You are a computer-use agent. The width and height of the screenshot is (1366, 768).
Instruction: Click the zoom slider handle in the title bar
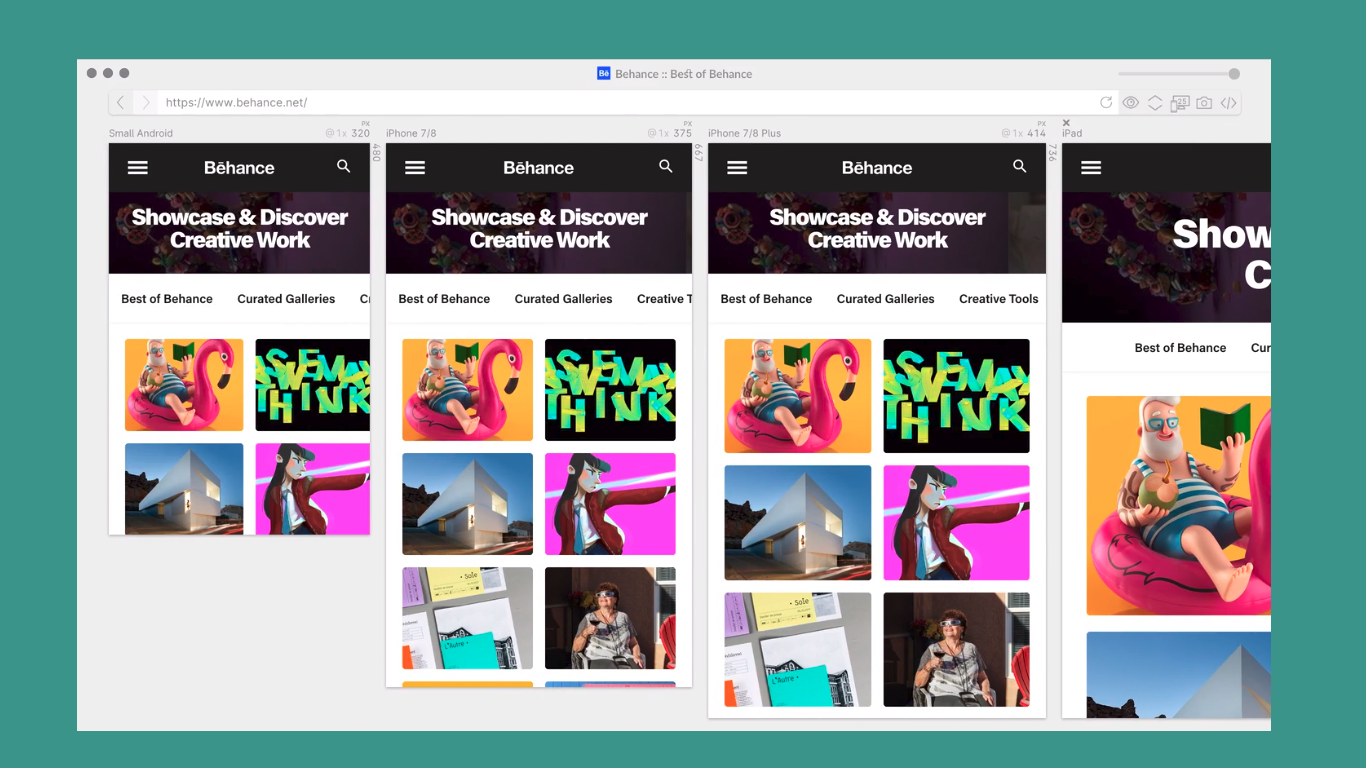point(1234,74)
